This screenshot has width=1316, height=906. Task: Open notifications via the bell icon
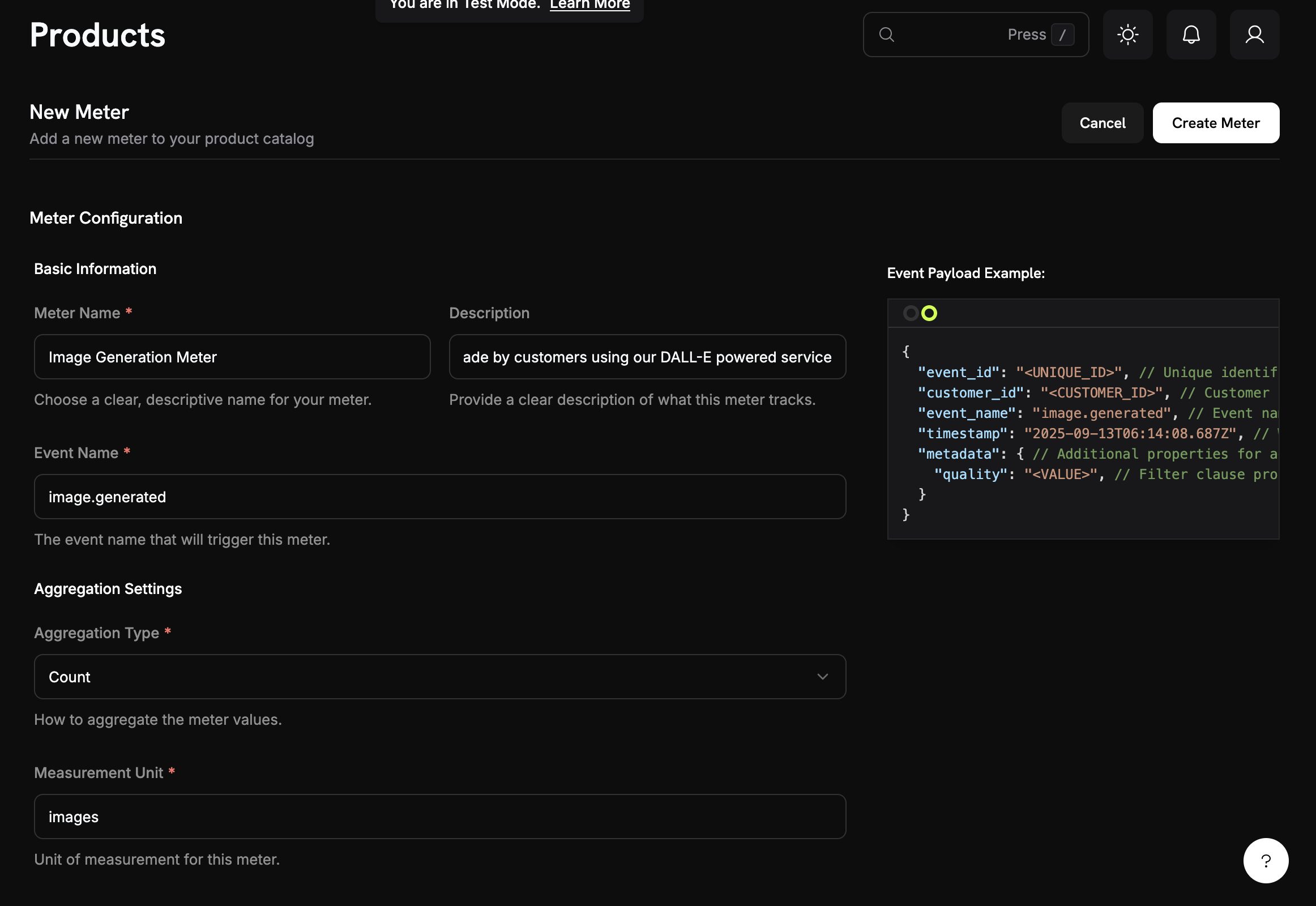click(1191, 34)
